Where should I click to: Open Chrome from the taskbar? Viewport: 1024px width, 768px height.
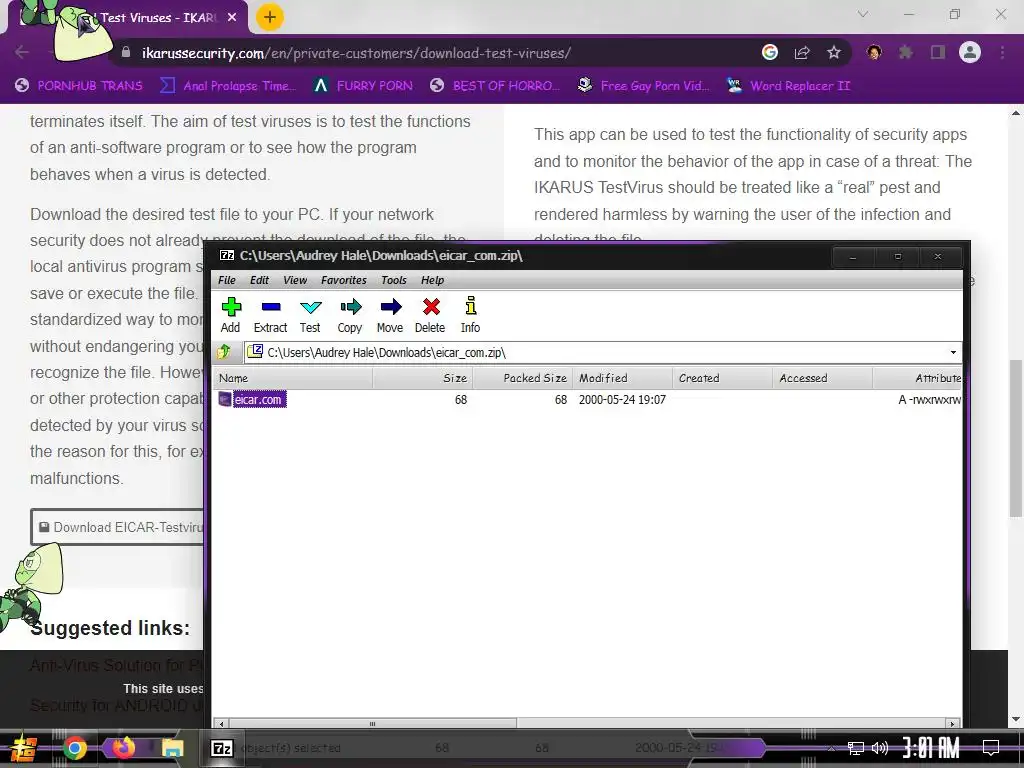point(75,748)
